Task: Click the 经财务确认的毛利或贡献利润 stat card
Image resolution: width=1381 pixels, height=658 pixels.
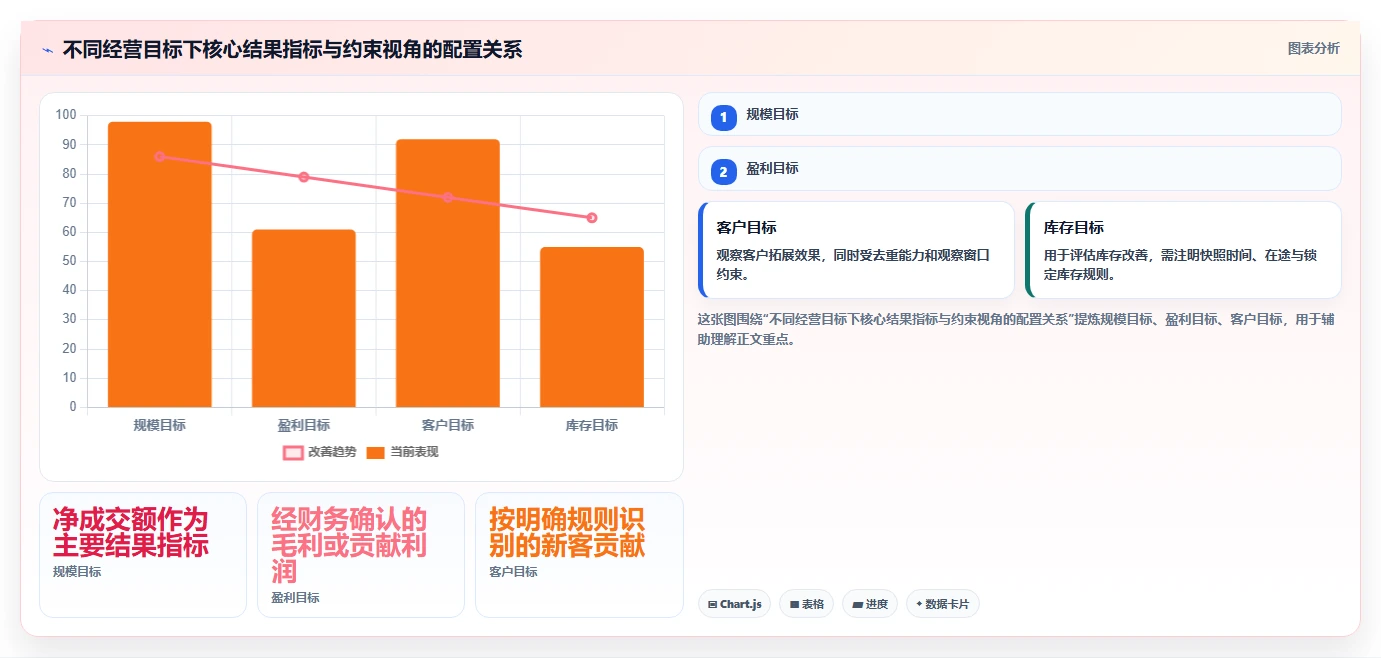Action: pos(361,555)
